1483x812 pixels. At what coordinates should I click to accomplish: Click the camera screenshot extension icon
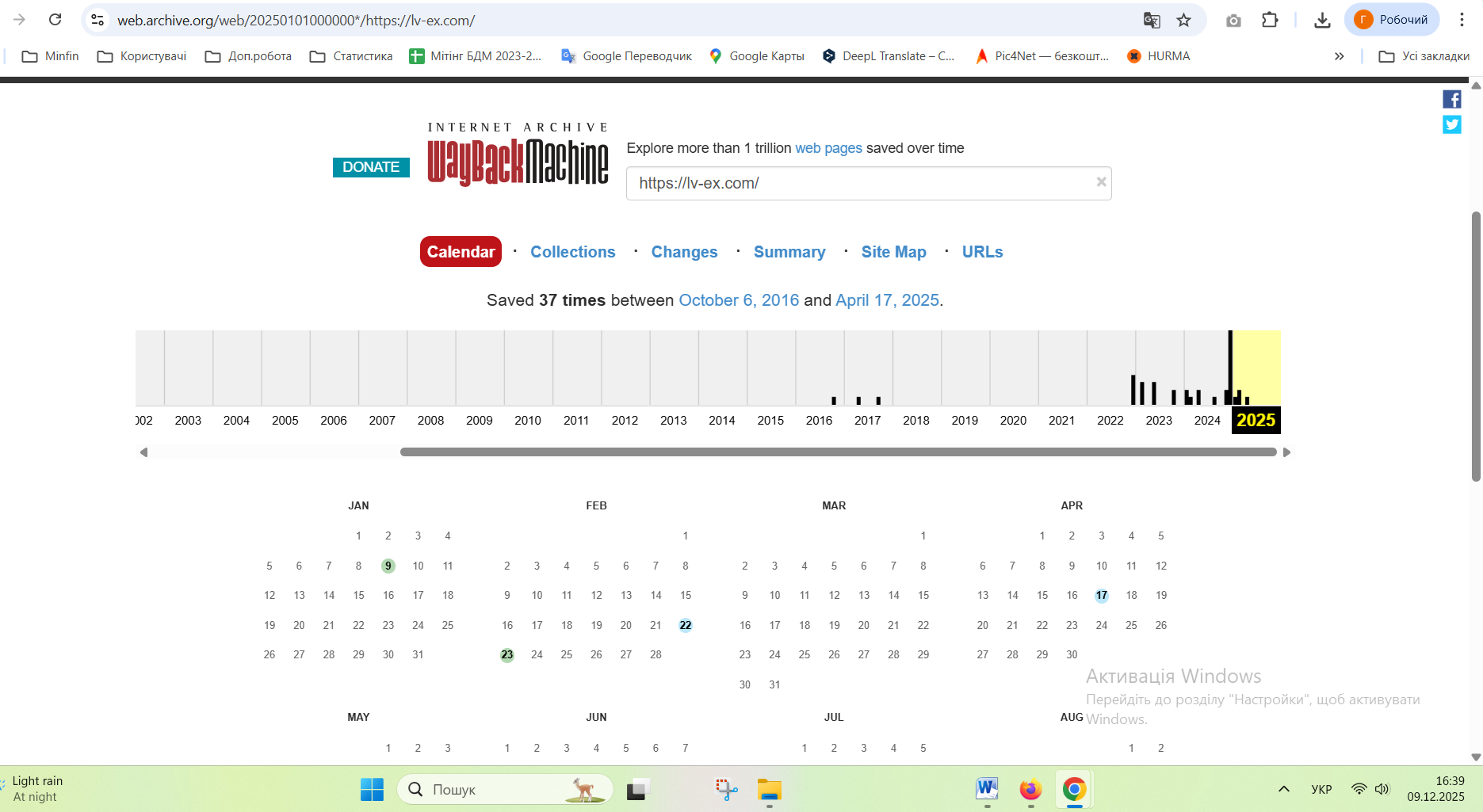pyautogui.click(x=1233, y=21)
